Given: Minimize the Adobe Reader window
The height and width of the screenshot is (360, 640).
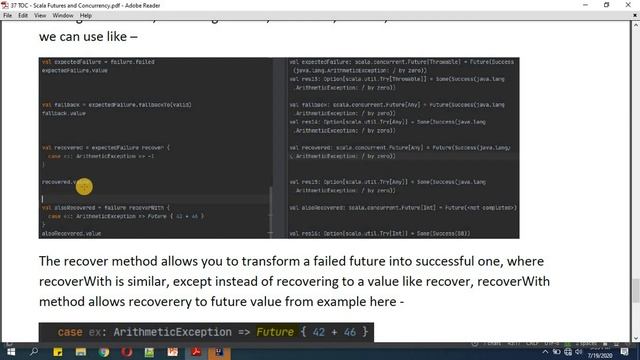Looking at the screenshot, I should pyautogui.click(x=585, y=5).
